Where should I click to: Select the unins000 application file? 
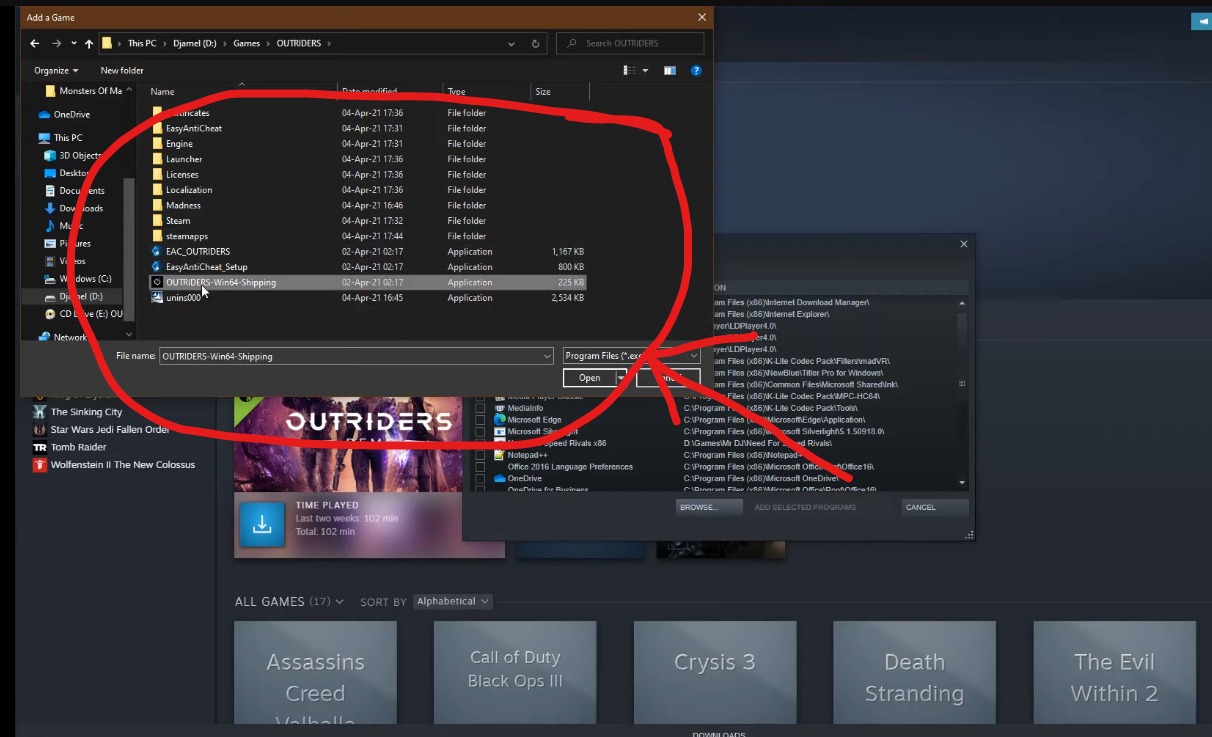click(183, 298)
